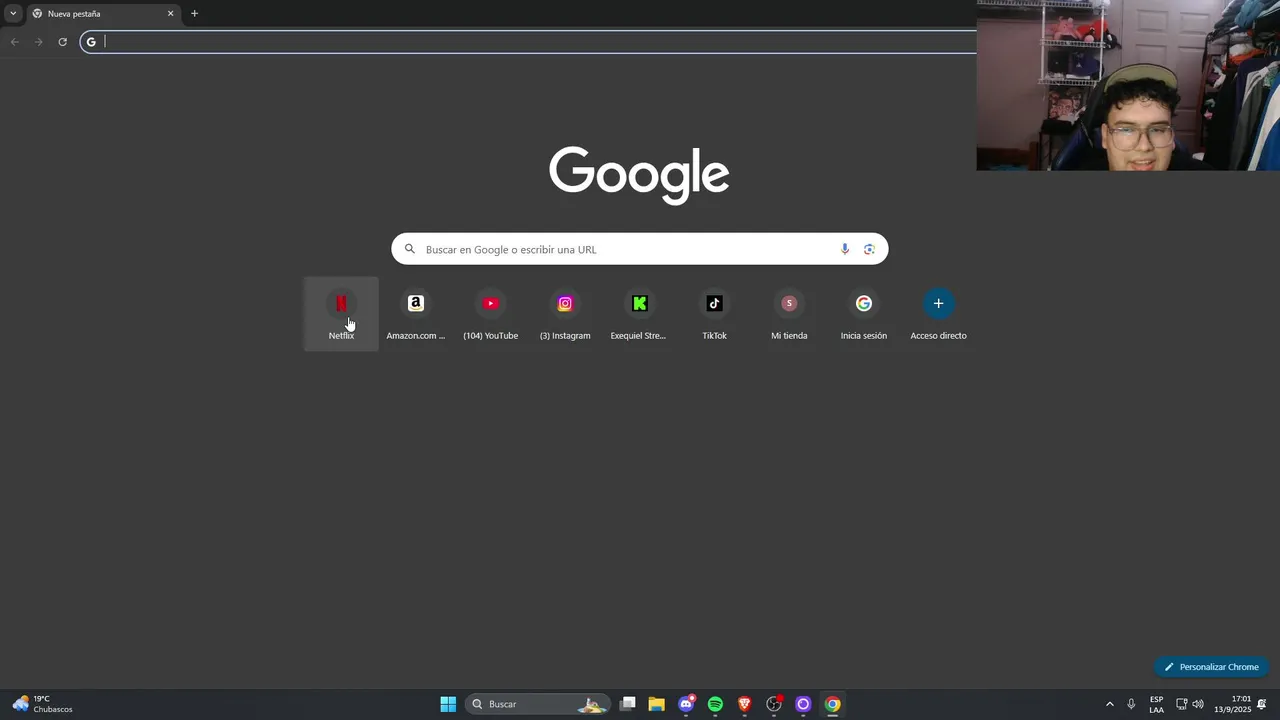The width and height of the screenshot is (1280, 720).
Task: Reload the page
Action: tap(62, 42)
